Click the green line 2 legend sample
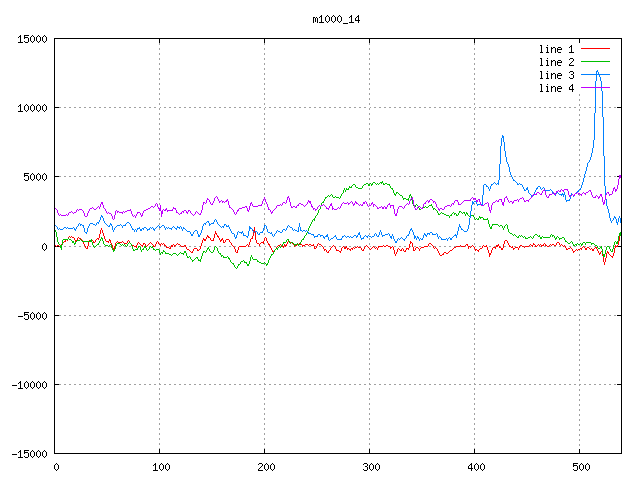The width and height of the screenshot is (640, 480). (595, 62)
